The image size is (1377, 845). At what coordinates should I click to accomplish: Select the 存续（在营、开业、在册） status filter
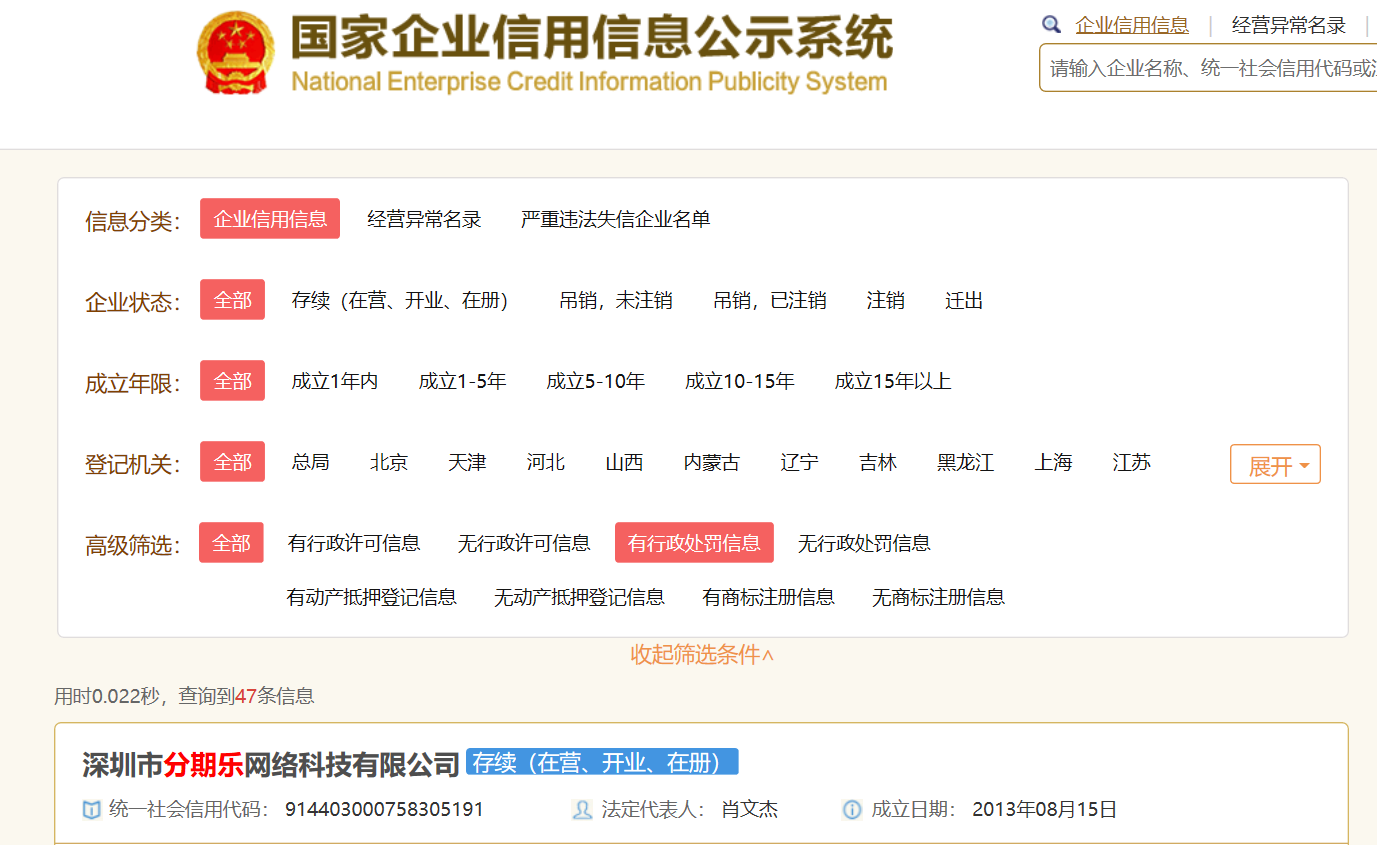pyautogui.click(x=403, y=300)
